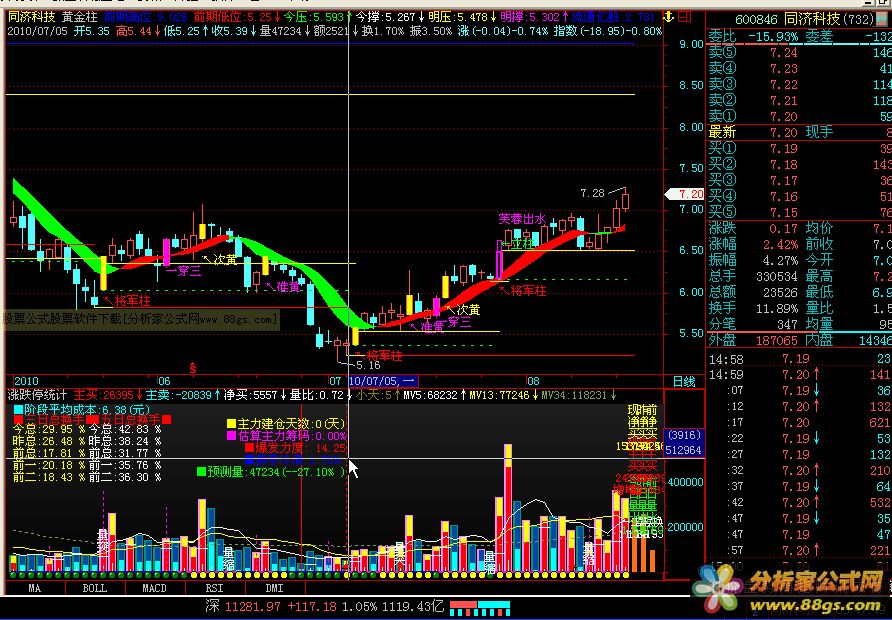Click the 06 month marker on the date axis
Viewport: 892px width, 620px height.
click(164, 381)
